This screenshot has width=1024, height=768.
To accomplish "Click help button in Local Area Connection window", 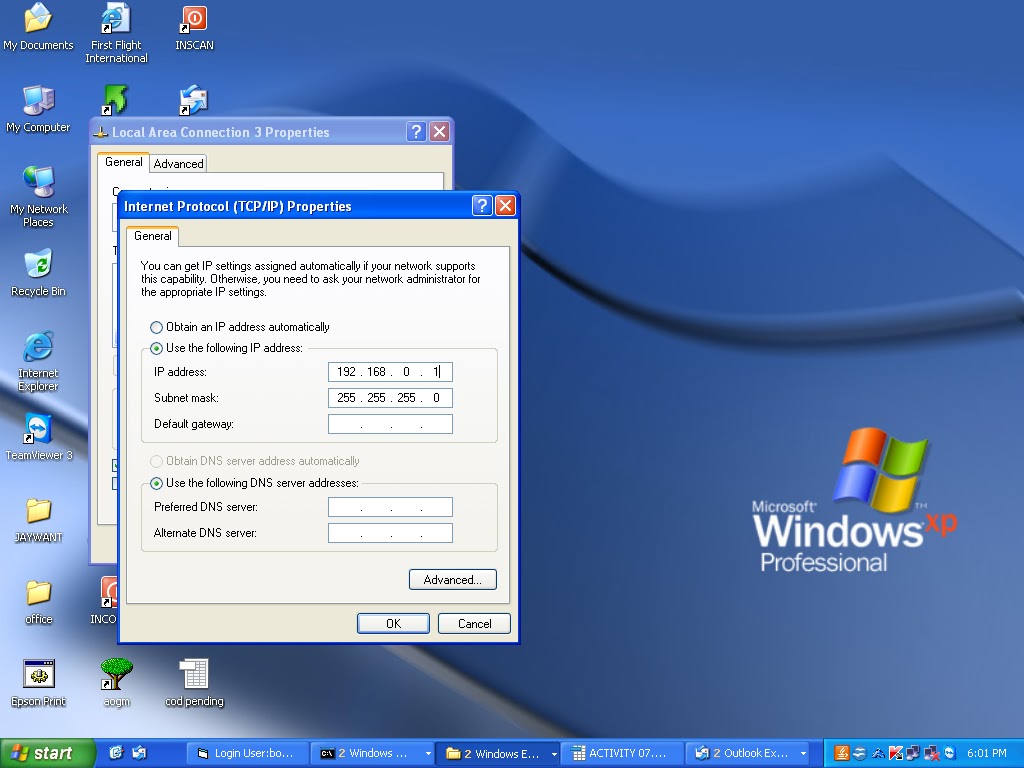I will pos(416,132).
